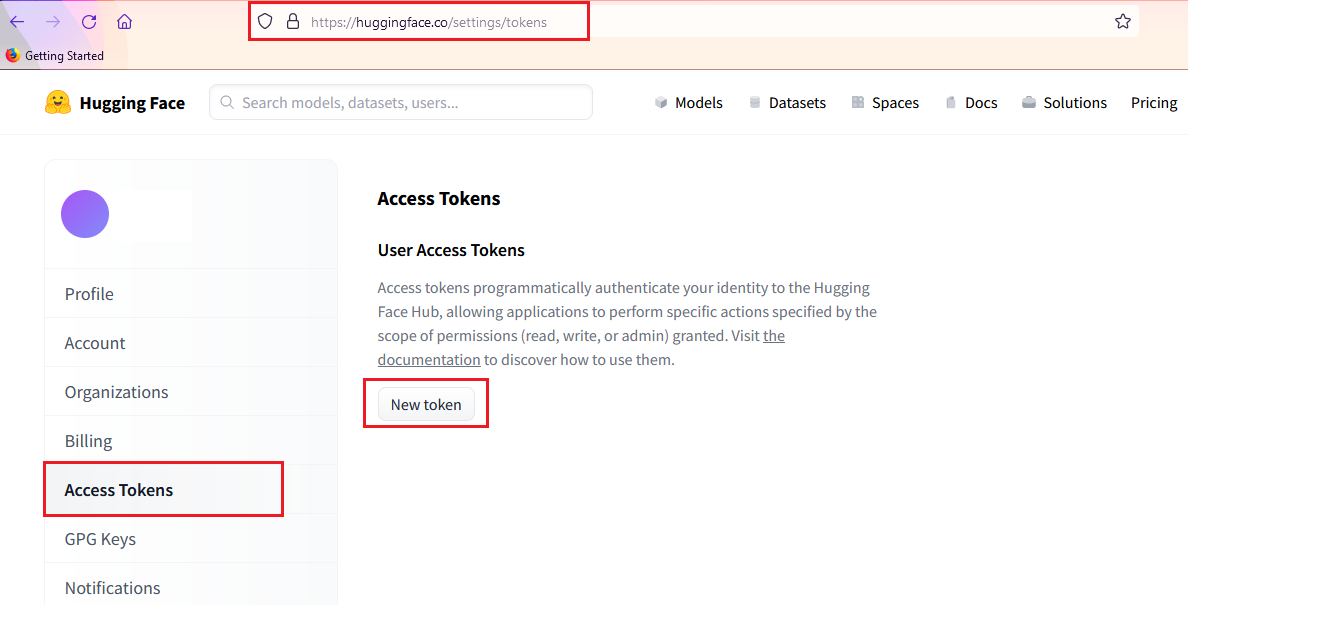Open Models in top navigation
The height and width of the screenshot is (623, 1332).
688,103
